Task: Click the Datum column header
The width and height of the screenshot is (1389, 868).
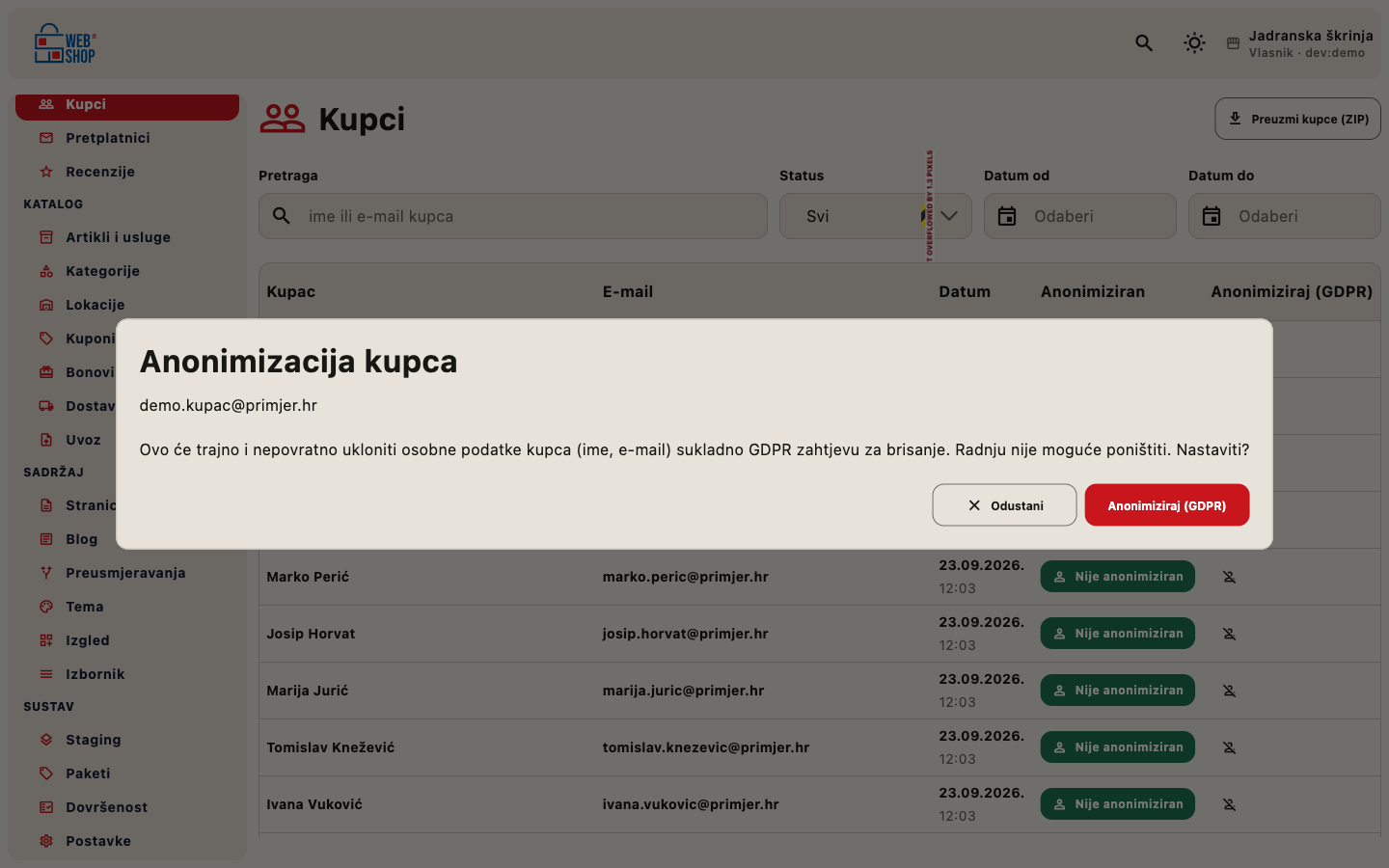Action: (x=965, y=291)
